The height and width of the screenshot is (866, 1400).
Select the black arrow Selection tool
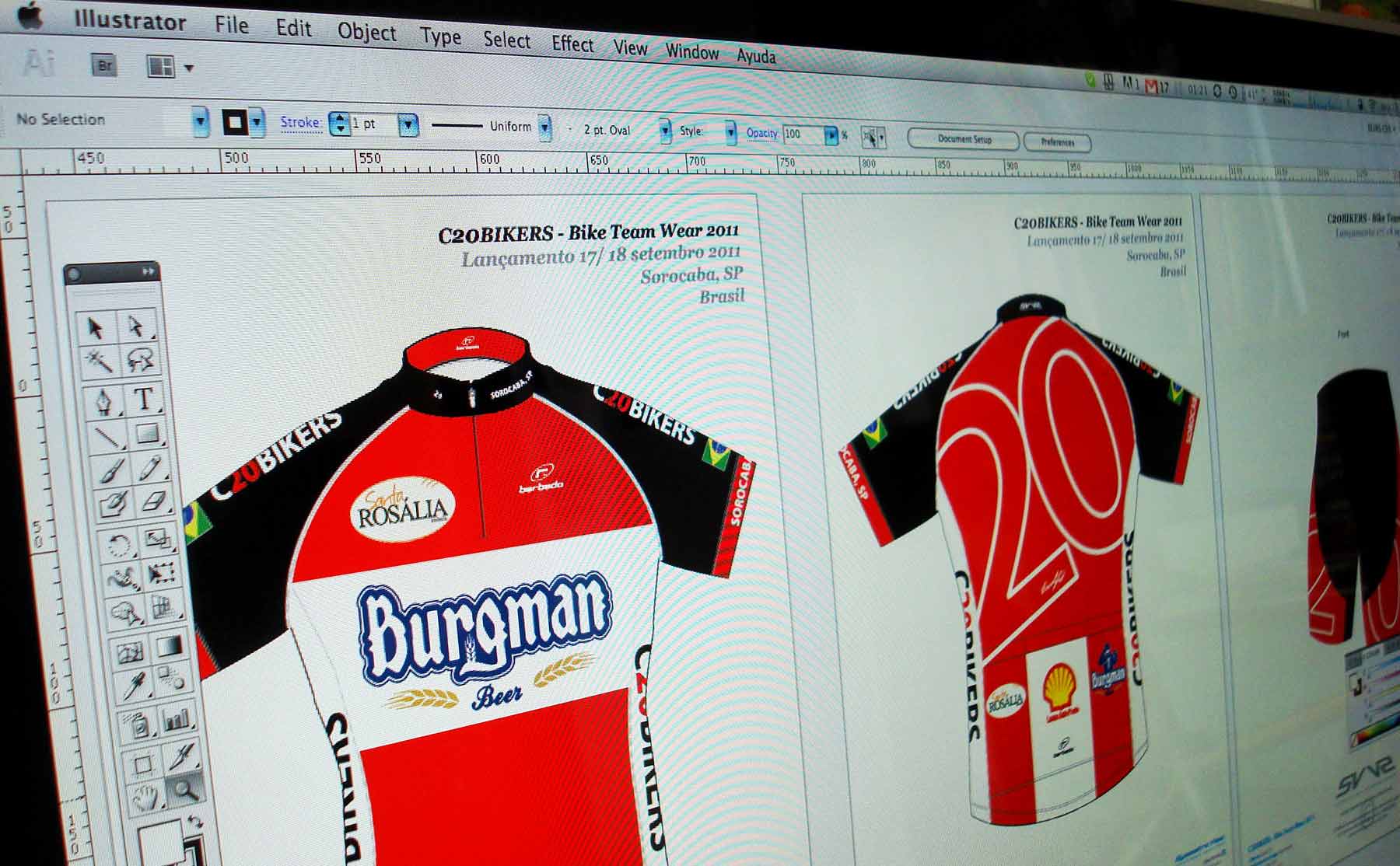(96, 328)
